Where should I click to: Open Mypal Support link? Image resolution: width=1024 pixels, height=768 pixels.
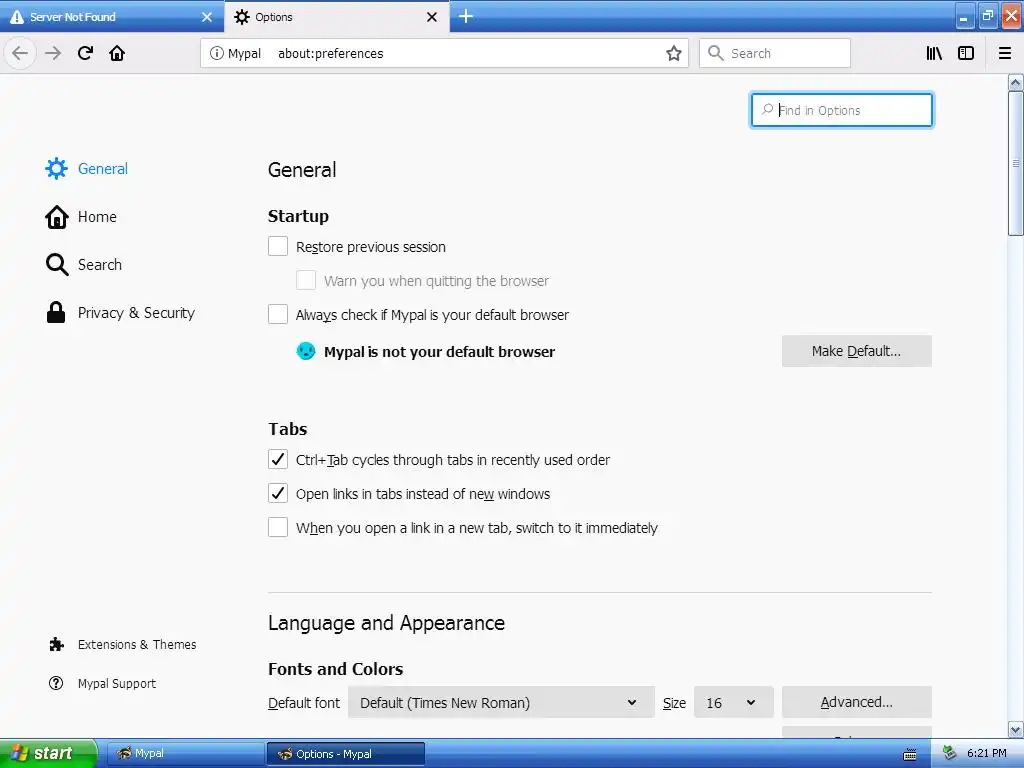tap(103, 683)
